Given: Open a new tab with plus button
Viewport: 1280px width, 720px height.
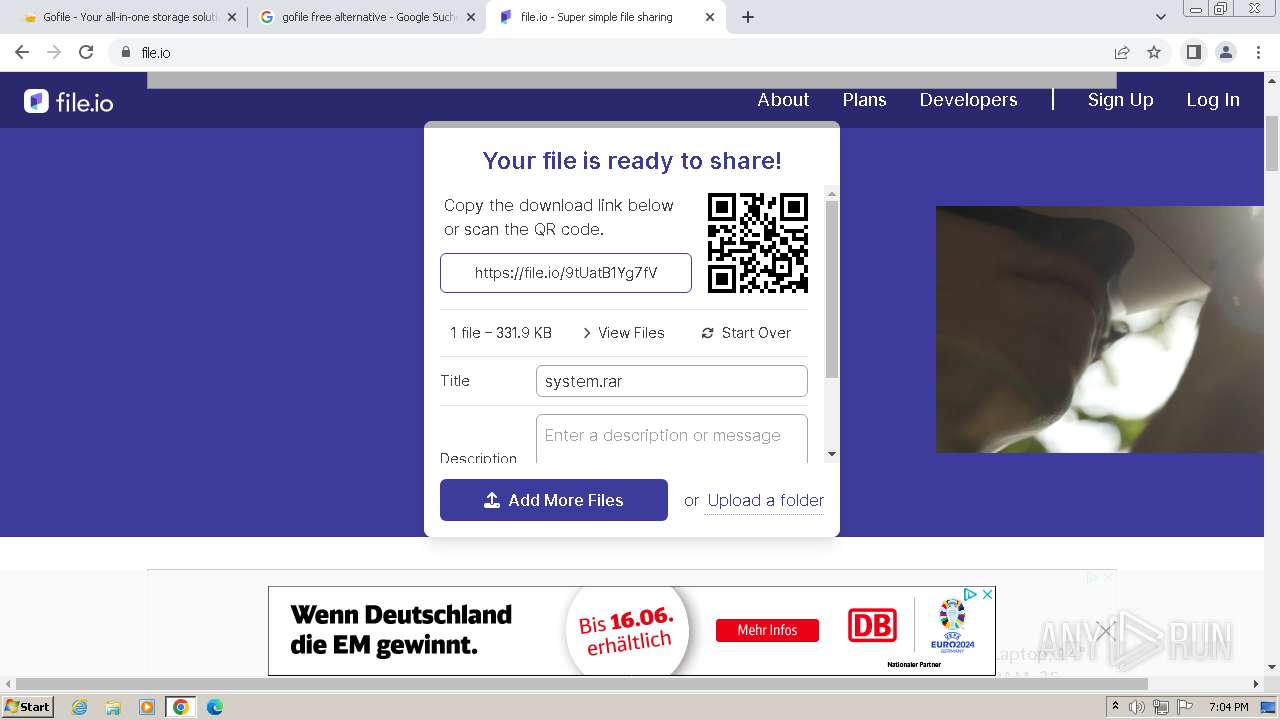Looking at the screenshot, I should coord(748,17).
